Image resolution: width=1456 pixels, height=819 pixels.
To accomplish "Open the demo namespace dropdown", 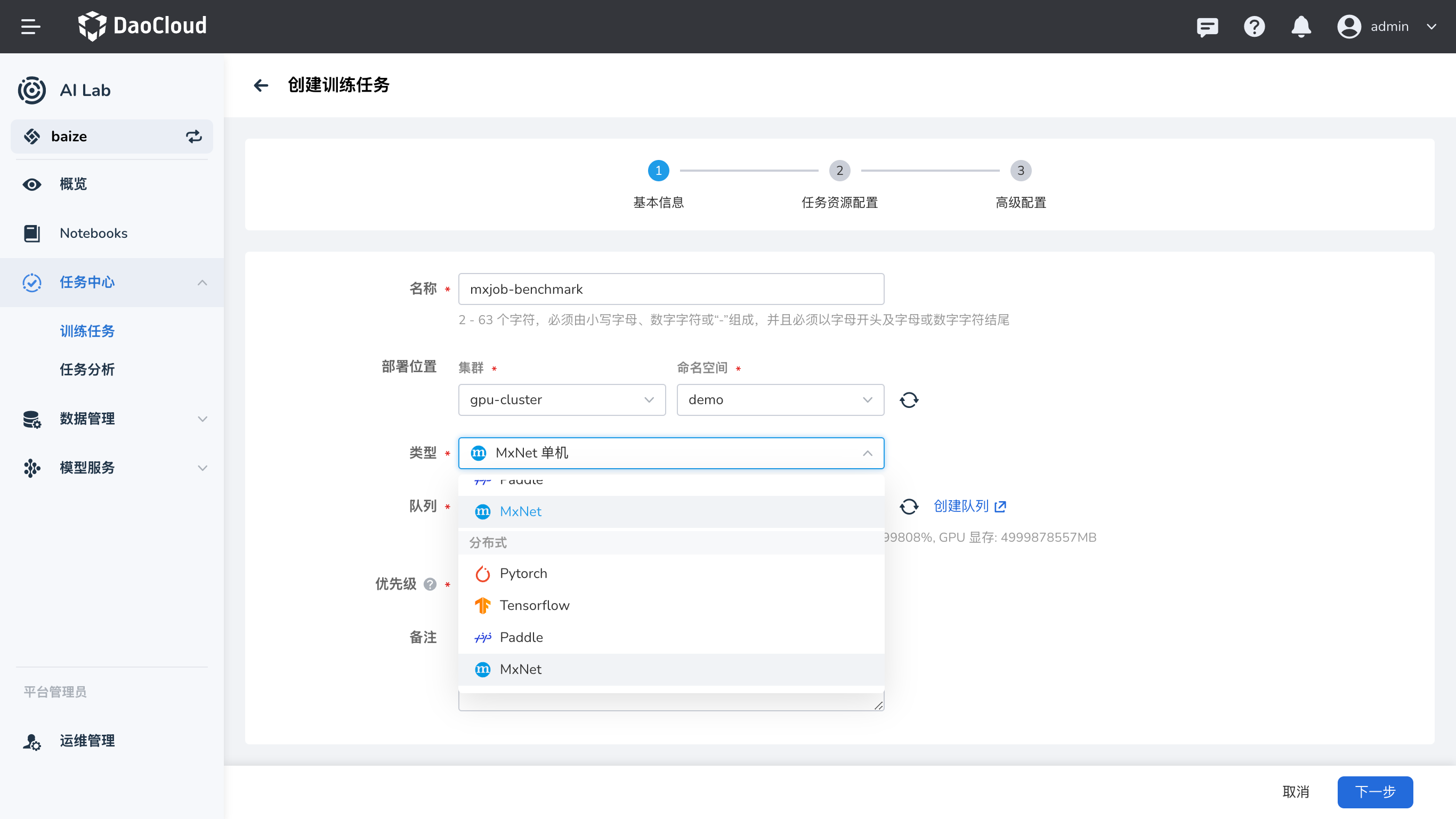I will tap(780, 400).
